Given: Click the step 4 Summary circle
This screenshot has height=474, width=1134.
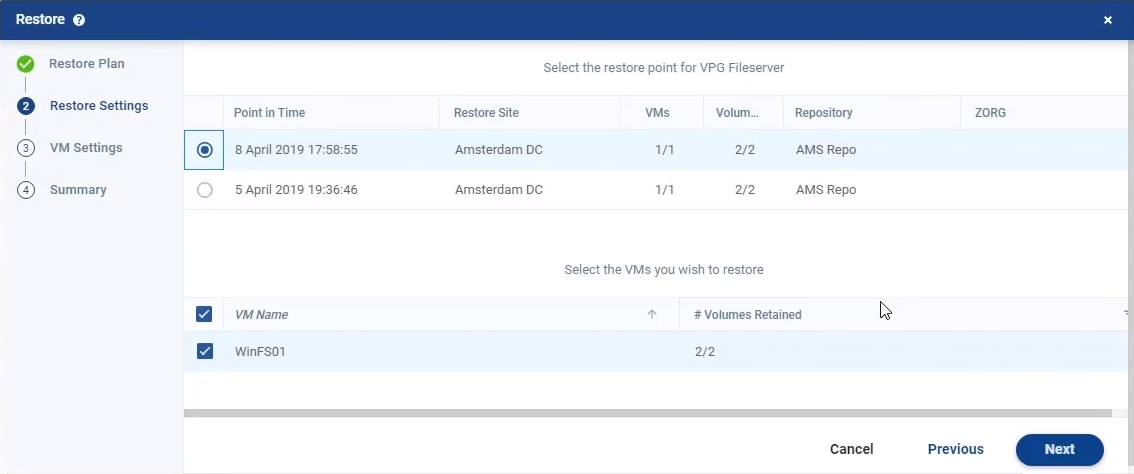Looking at the screenshot, I should click(25, 190).
